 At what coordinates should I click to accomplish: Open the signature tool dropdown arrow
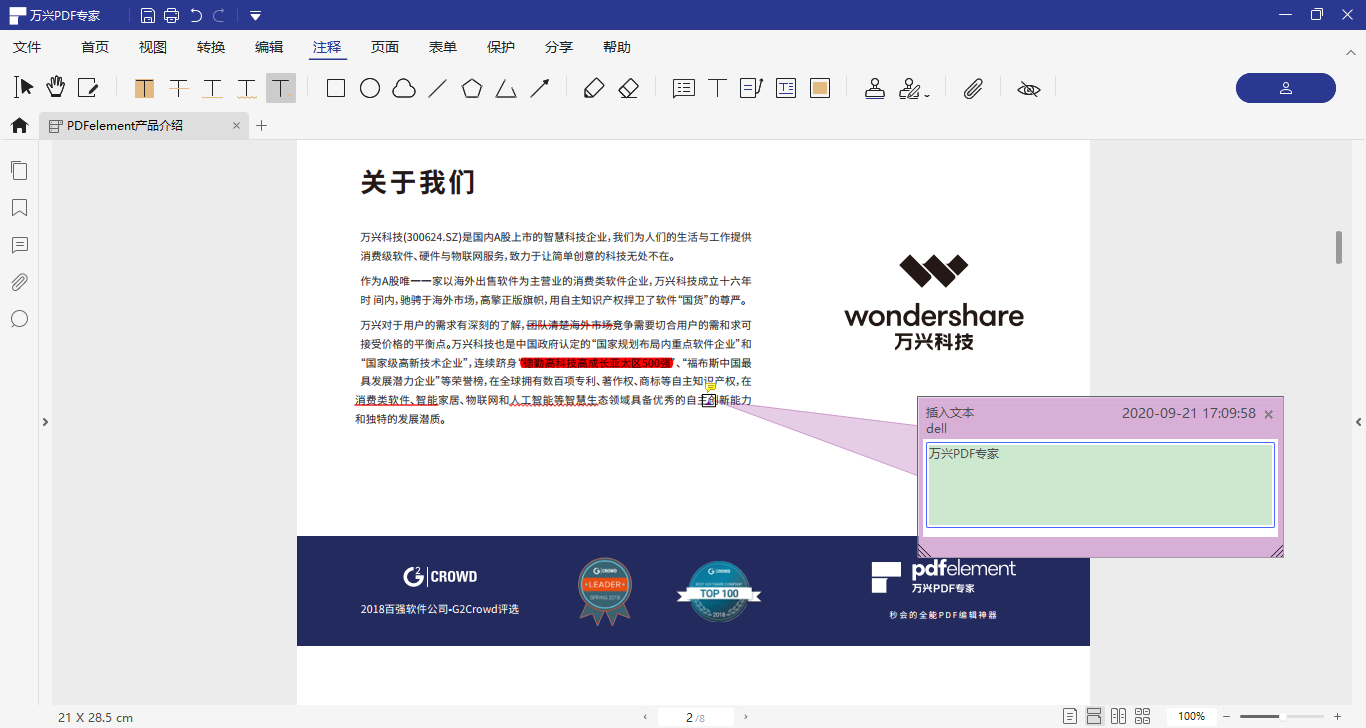point(927,93)
